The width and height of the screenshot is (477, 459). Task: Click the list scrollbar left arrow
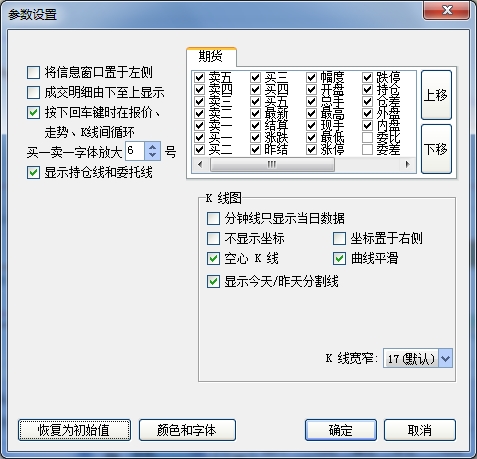200,164
